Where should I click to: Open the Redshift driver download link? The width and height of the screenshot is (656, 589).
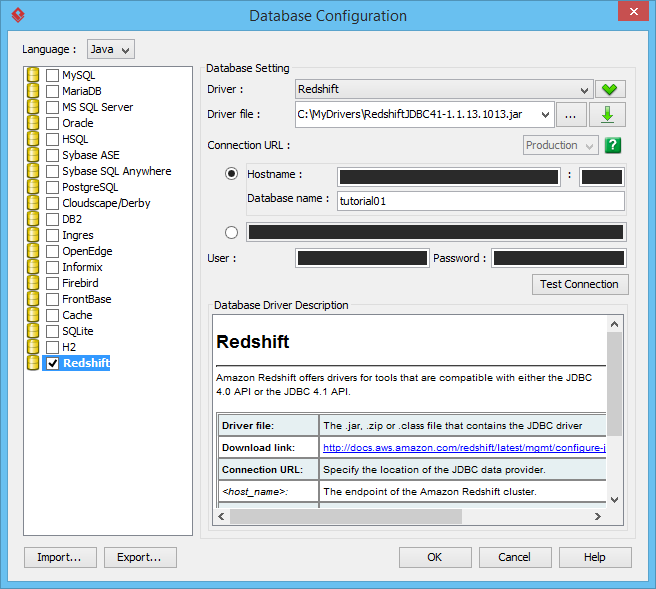464,448
